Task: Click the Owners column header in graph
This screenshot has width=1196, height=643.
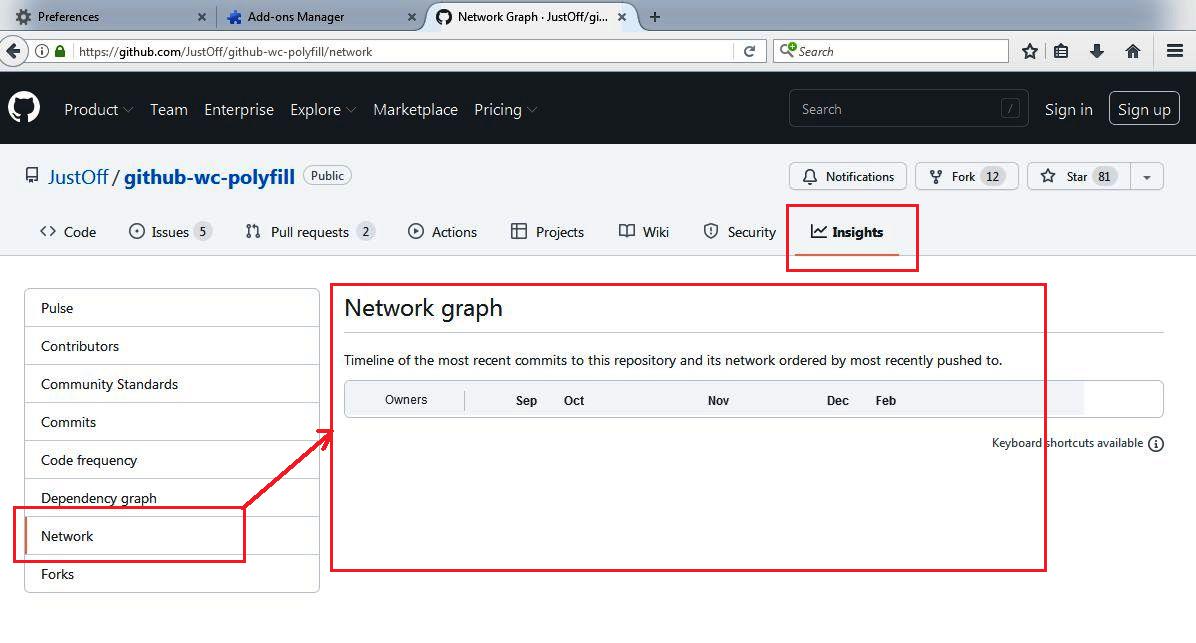Action: (x=406, y=400)
